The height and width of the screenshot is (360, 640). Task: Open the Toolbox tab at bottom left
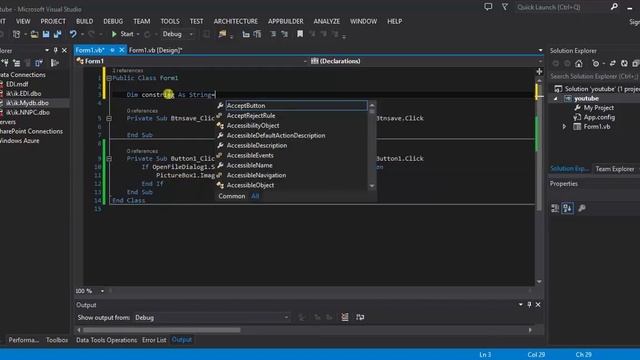[57, 340]
